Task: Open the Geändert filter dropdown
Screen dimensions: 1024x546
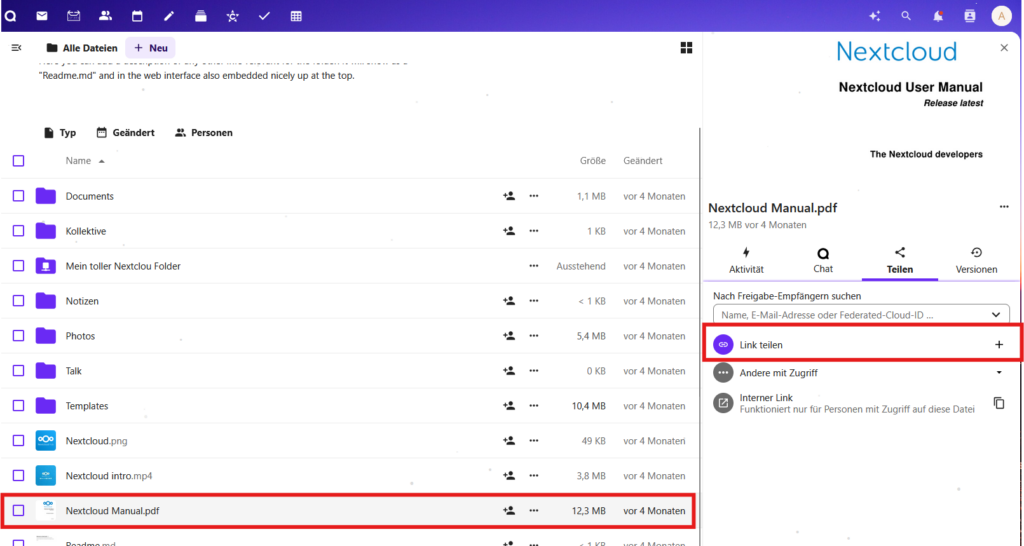Action: pos(125,133)
